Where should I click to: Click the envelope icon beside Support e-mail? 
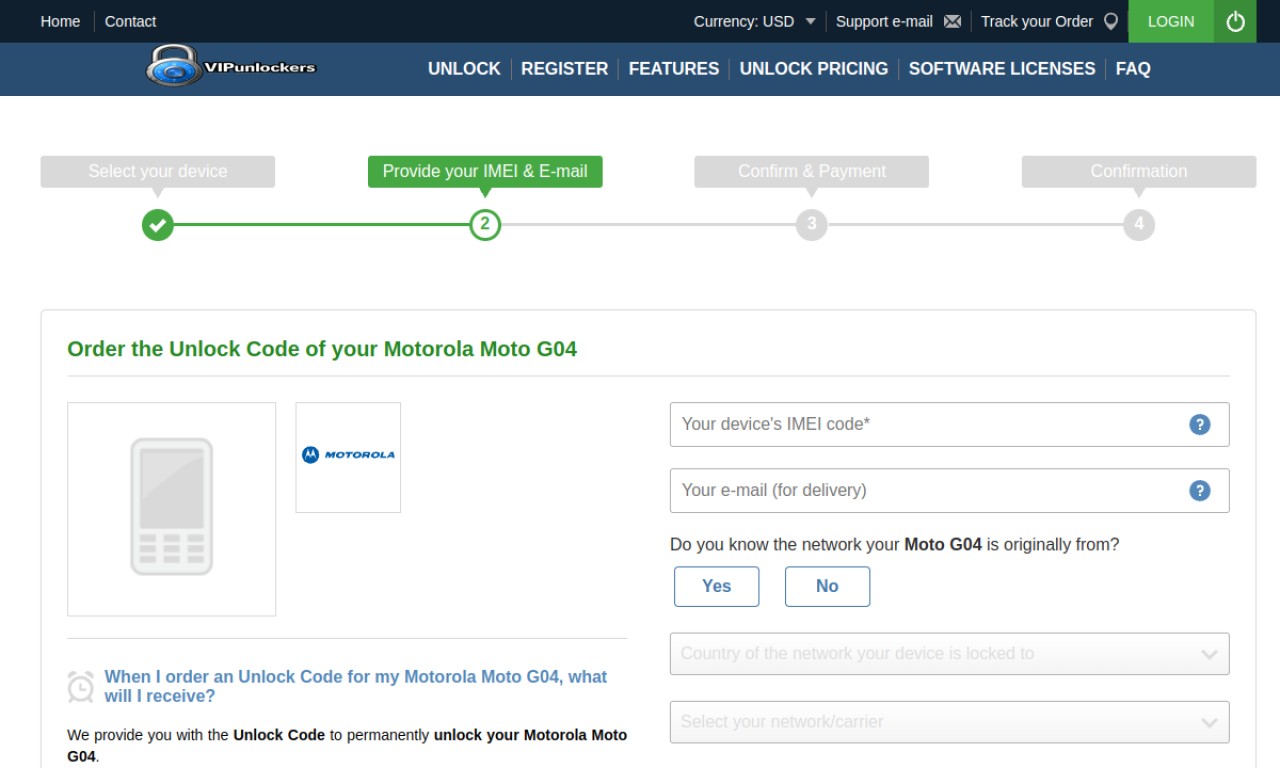click(952, 21)
